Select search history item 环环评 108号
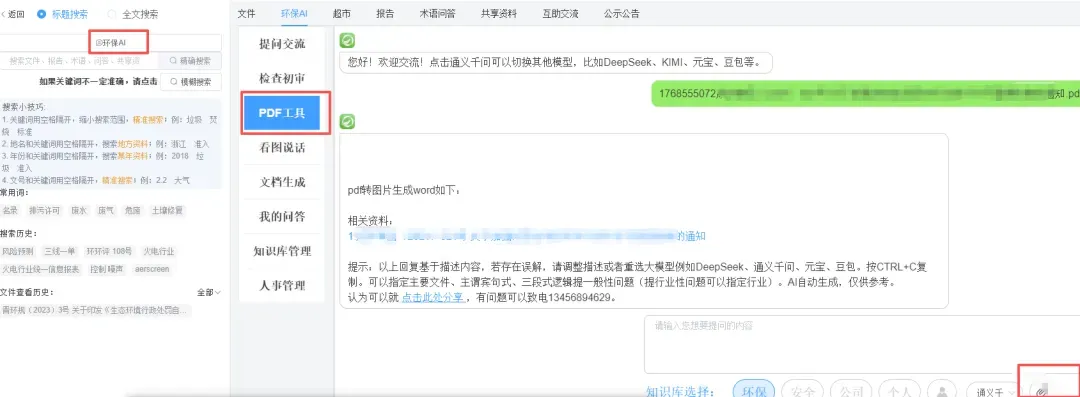Image resolution: width=1080 pixels, height=397 pixels. [109, 252]
